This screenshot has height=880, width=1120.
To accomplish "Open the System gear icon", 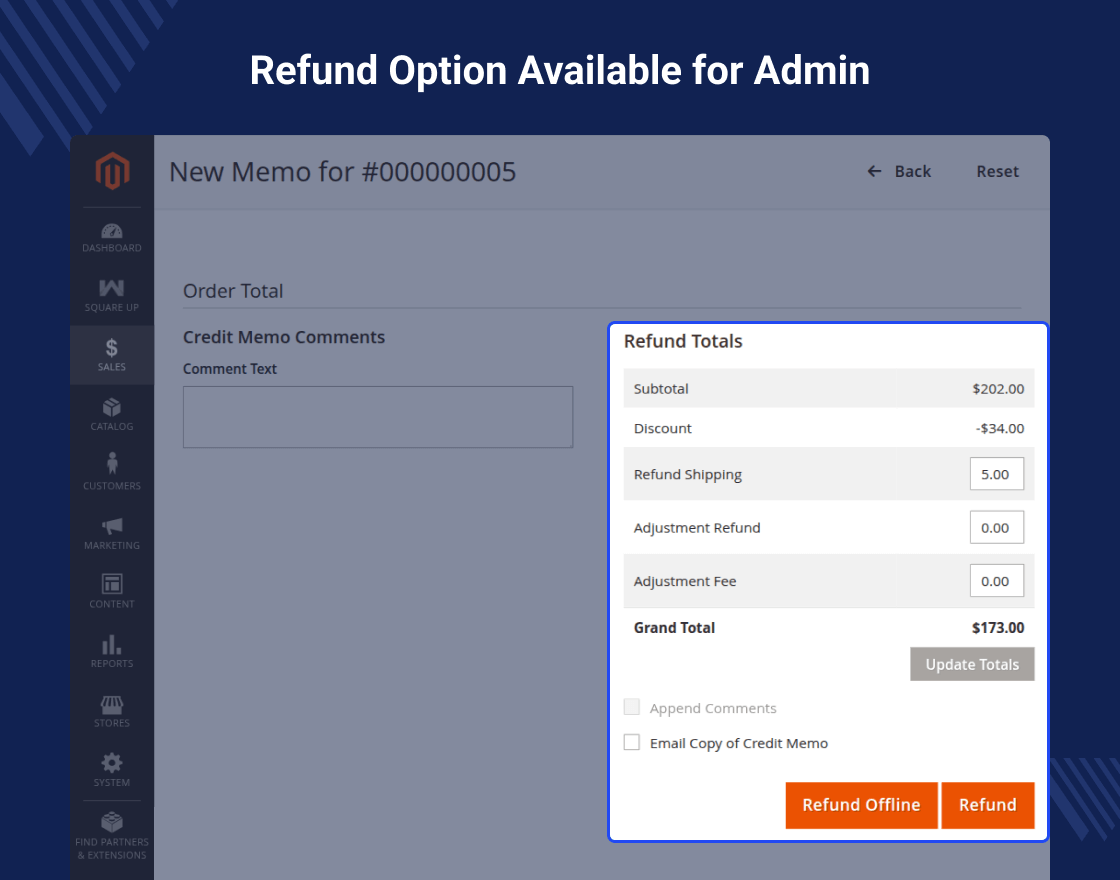I will pos(112,763).
